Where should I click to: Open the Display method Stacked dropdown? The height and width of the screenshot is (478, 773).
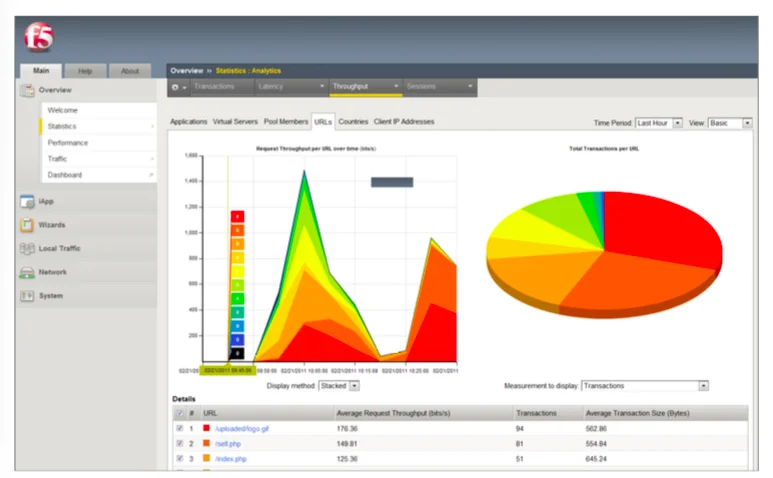point(339,386)
